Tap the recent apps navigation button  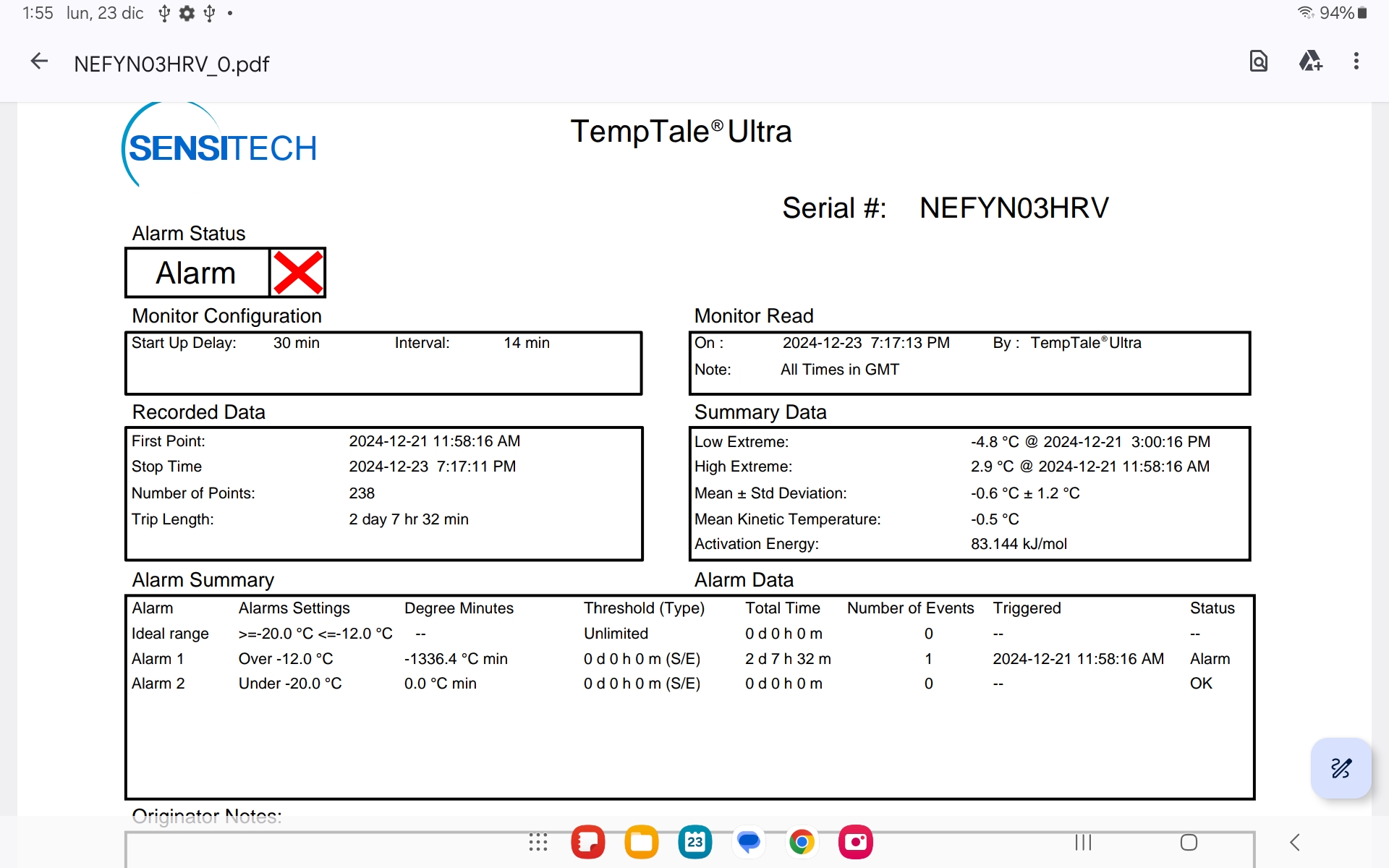[1083, 842]
